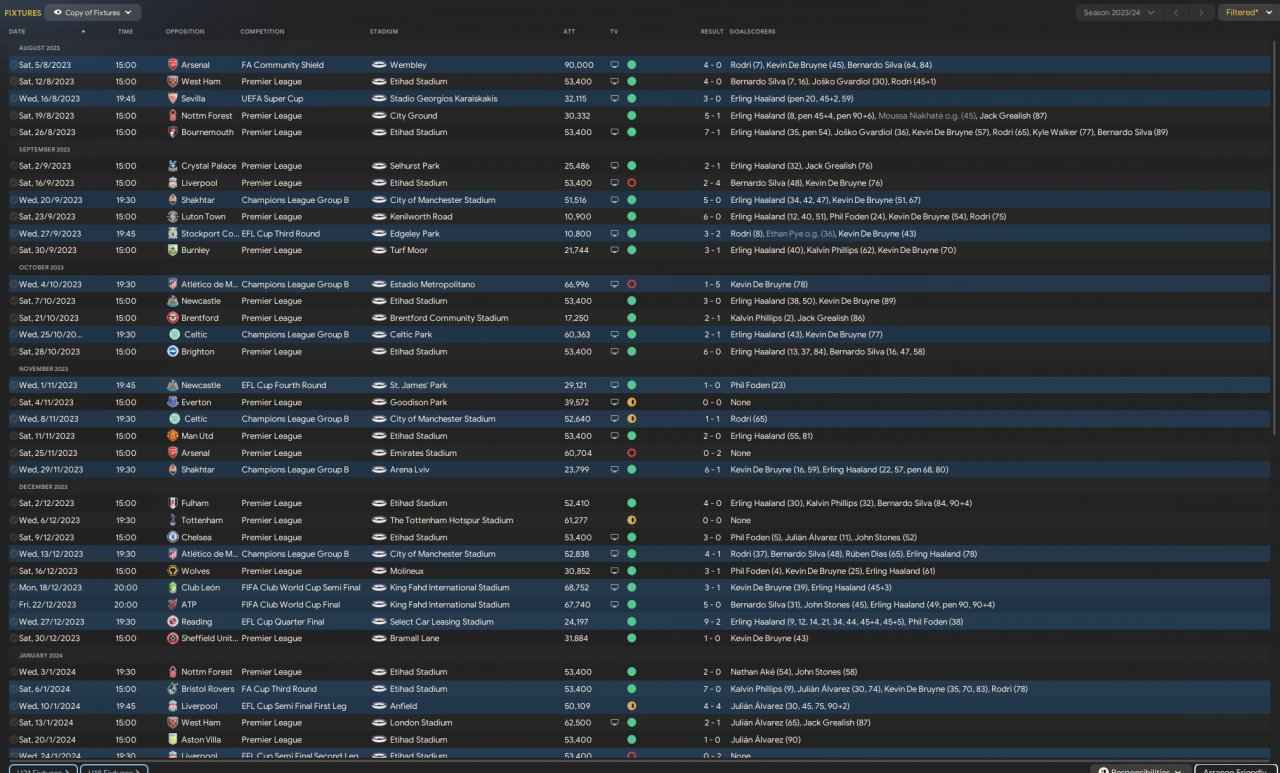Viewport: 1280px width, 773px height.
Task: Click the Sat, 23/9/2023 fixture date
Action: (x=45, y=217)
